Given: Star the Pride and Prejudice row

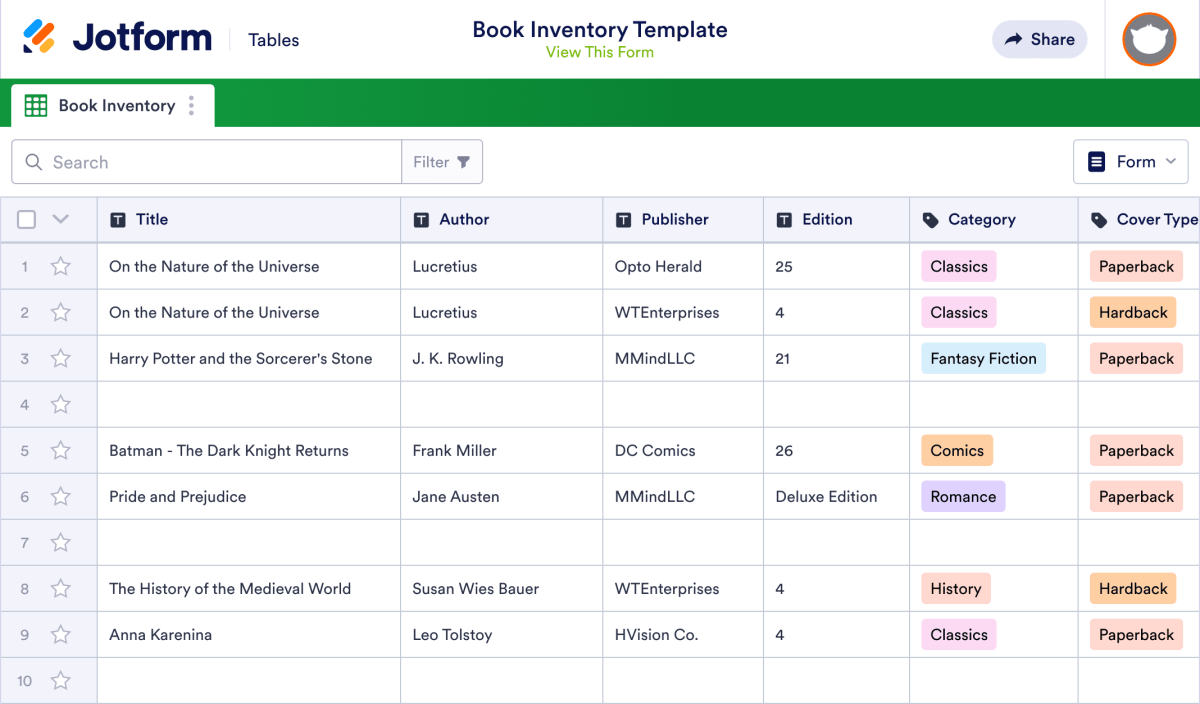Looking at the screenshot, I should (60, 496).
